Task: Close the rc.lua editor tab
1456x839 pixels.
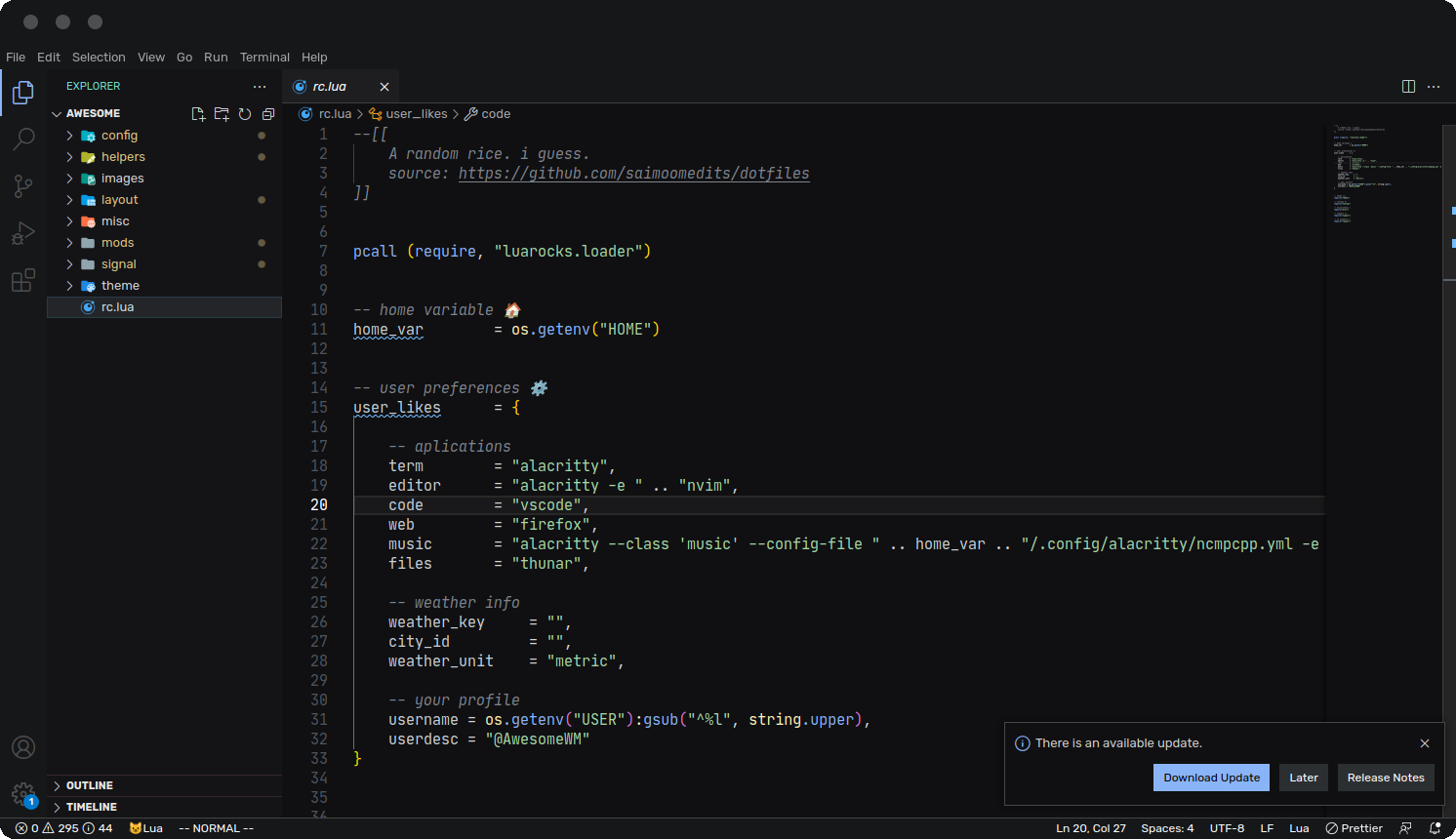Action: (384, 87)
